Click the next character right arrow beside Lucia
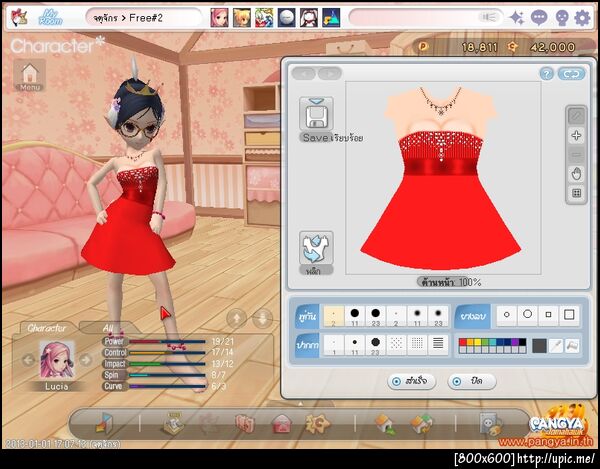The image size is (600, 469). tap(86, 360)
